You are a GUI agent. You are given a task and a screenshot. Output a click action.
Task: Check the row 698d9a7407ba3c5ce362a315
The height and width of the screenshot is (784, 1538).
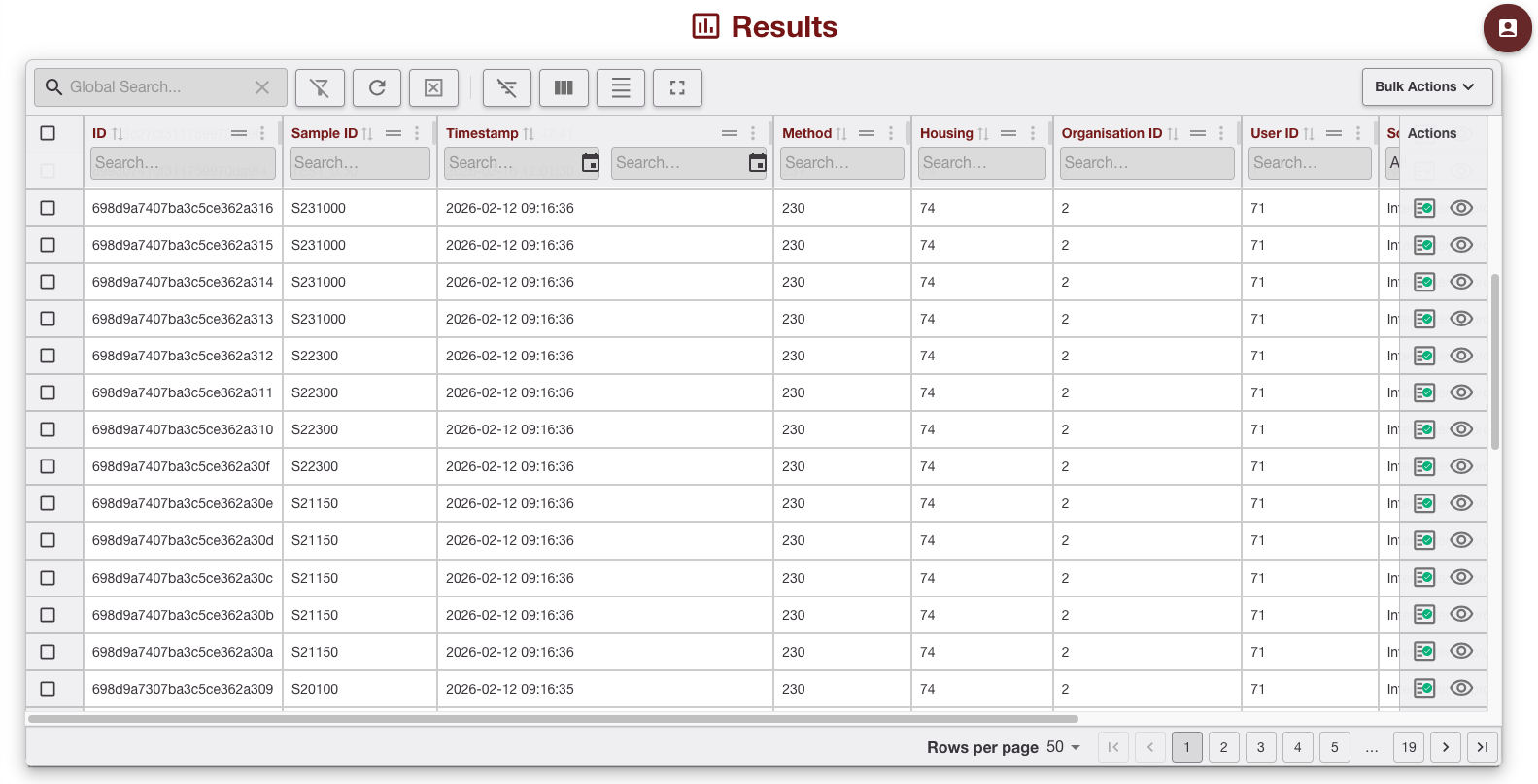click(48, 245)
